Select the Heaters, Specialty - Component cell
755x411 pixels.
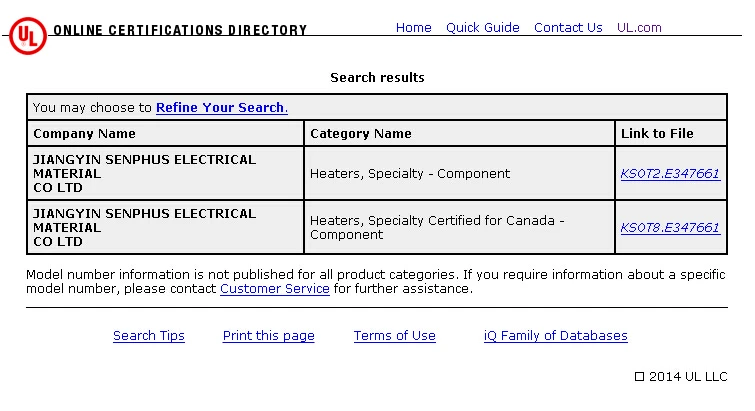point(410,174)
